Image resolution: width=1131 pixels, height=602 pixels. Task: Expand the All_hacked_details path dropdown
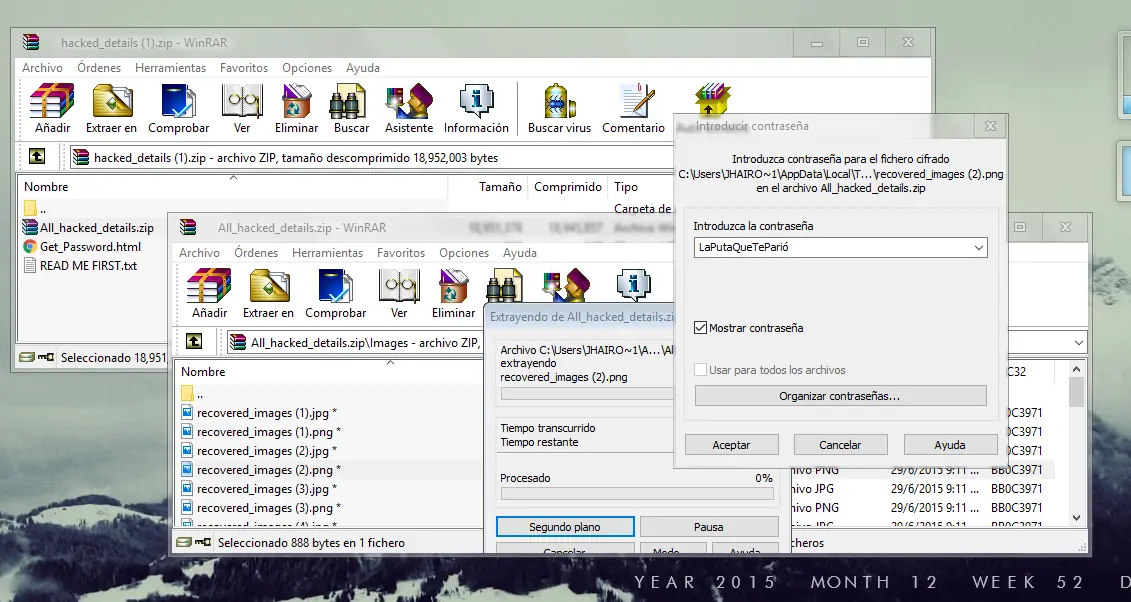click(1078, 342)
